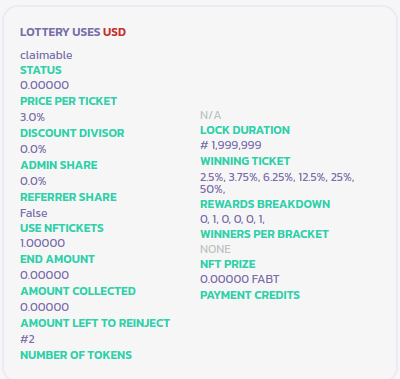Click the WINNERS PER BRACKET label
Image resolution: width=400 pixels, height=379 pixels.
[265, 234]
